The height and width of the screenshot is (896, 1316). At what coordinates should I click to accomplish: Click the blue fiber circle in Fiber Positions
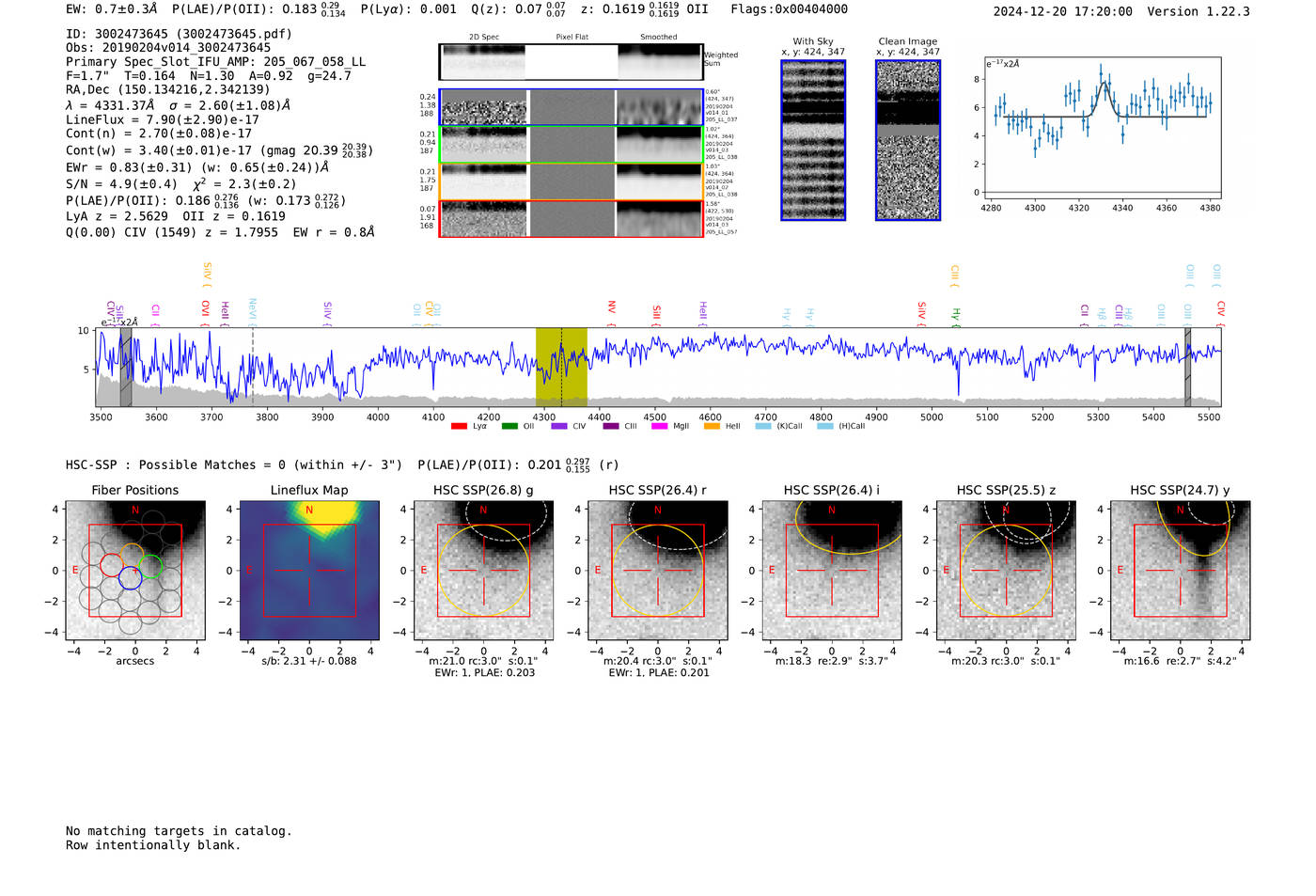130,578
